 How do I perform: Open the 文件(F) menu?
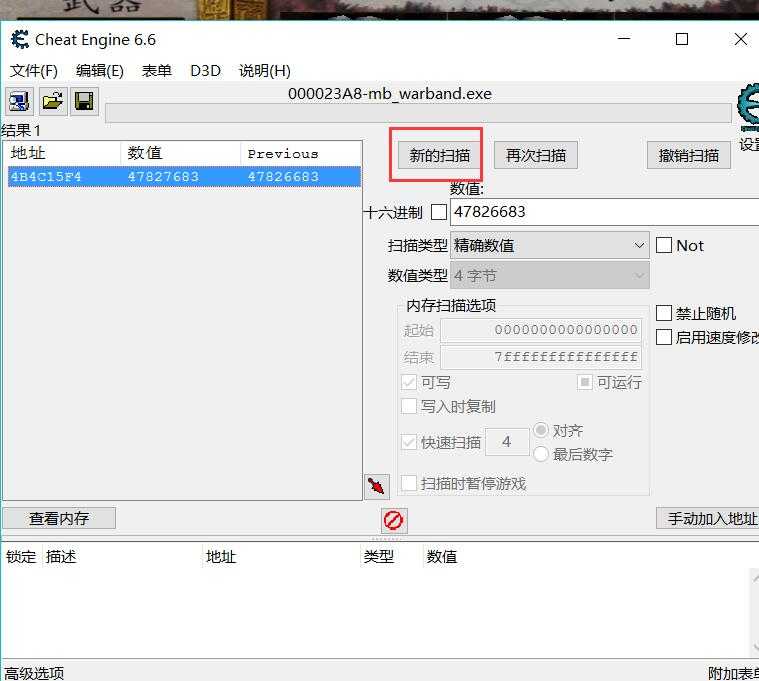(34, 71)
